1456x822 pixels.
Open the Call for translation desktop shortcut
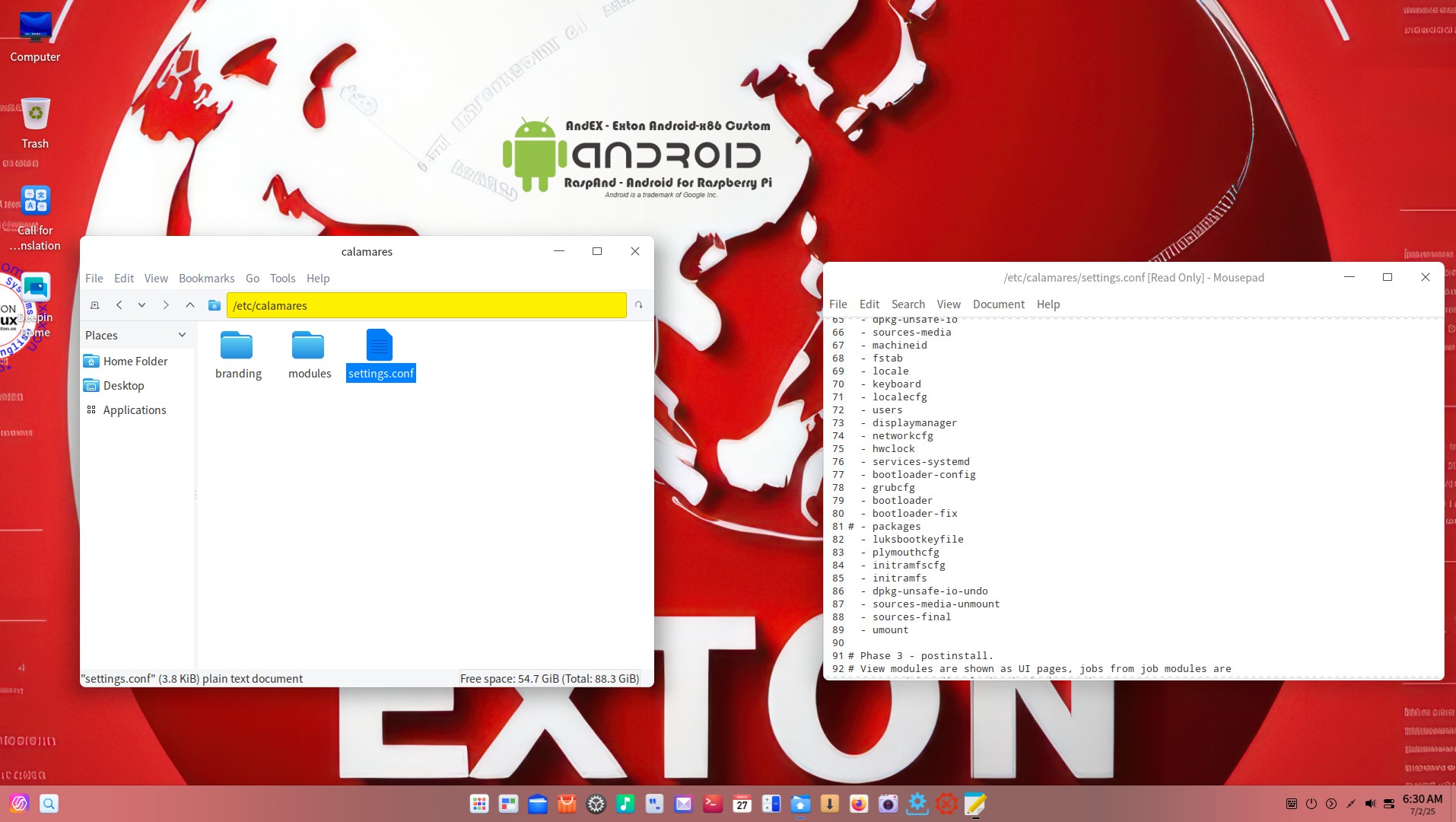point(35,218)
